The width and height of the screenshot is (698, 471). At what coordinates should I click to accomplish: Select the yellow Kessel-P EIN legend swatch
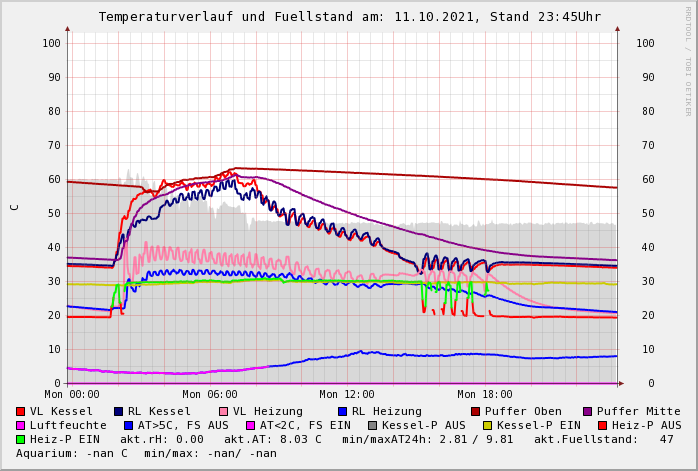(488, 426)
